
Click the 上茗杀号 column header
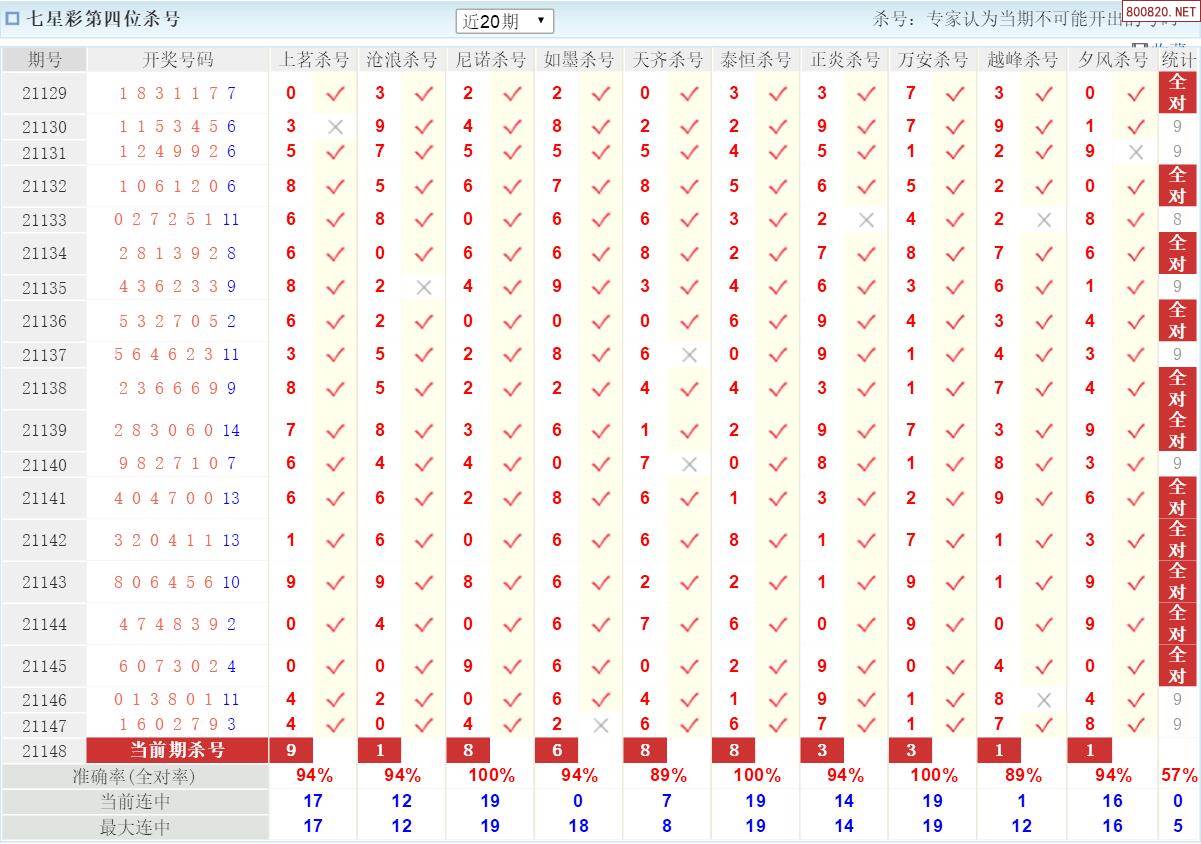(314, 59)
